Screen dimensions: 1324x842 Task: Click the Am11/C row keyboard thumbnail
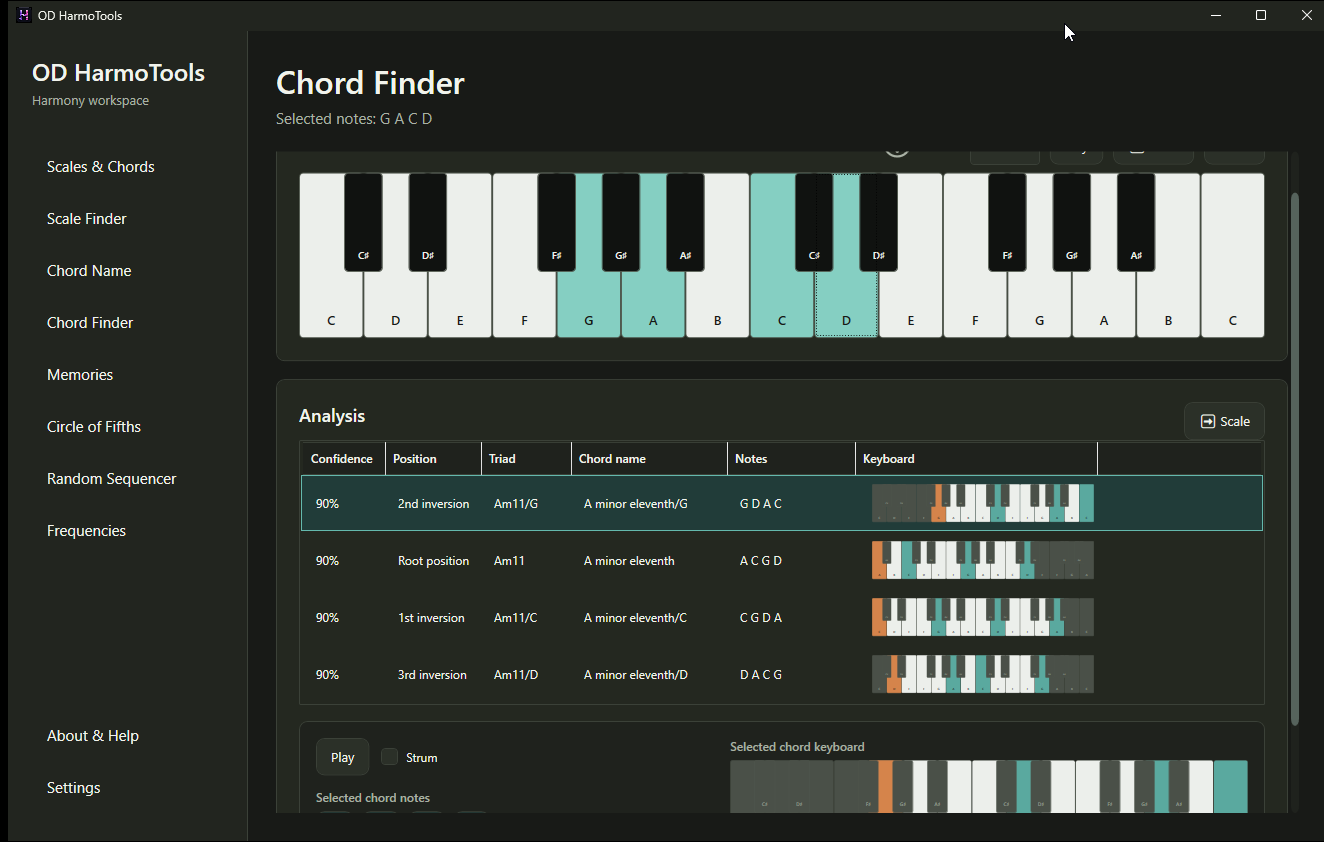(x=983, y=617)
